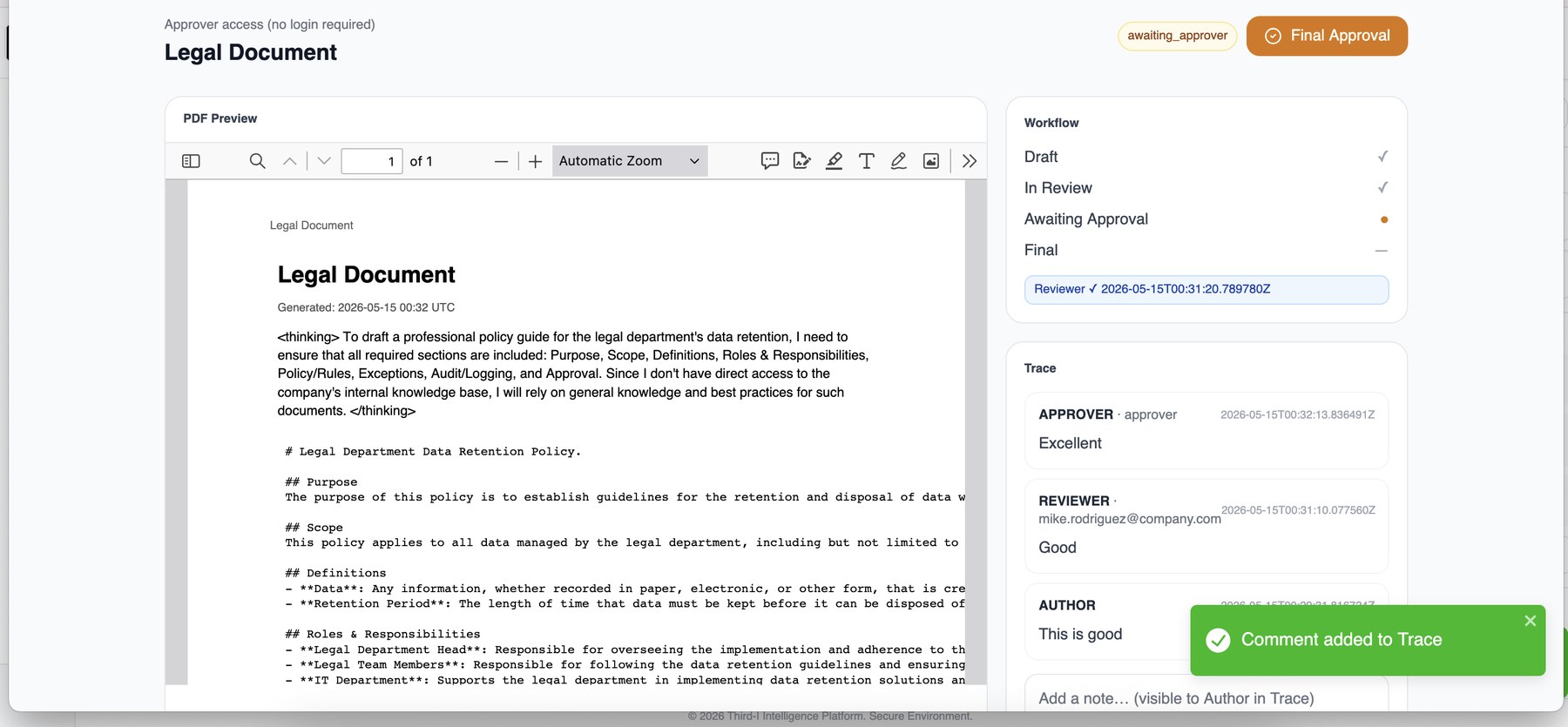Click the Trace panel heading
The height and width of the screenshot is (727, 1568).
1040,368
